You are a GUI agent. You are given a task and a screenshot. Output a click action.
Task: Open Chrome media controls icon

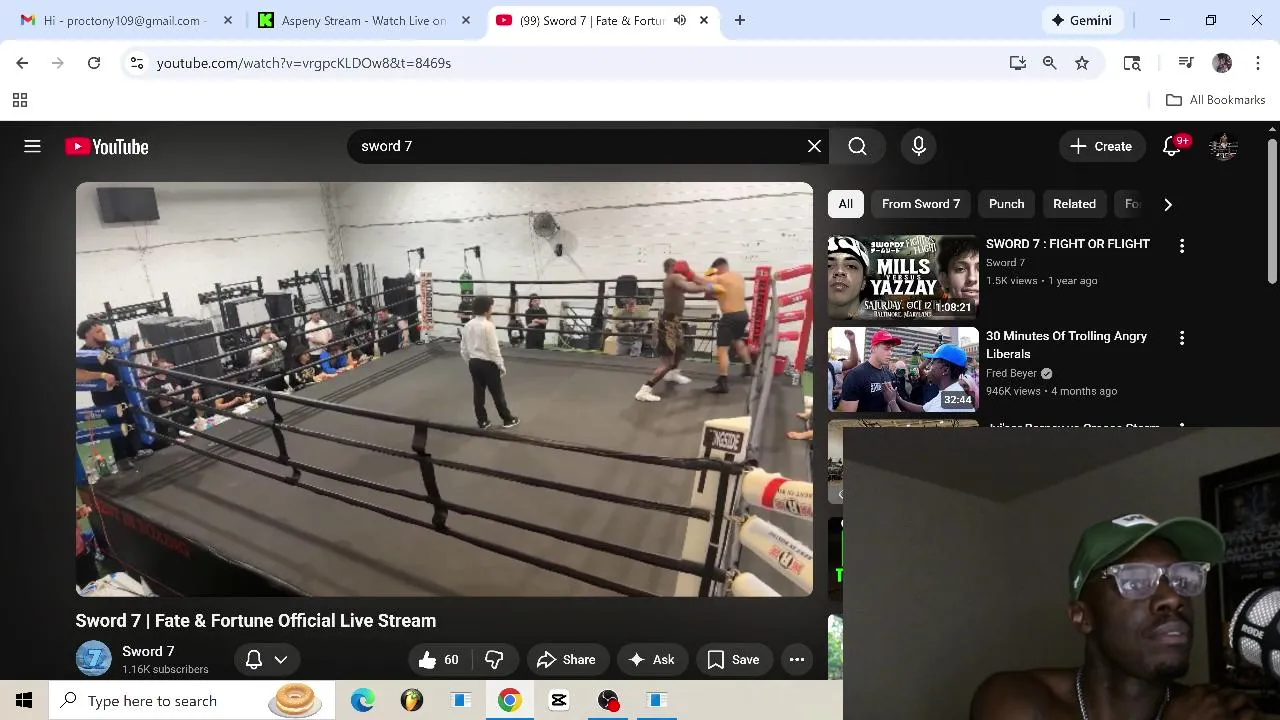[1186, 63]
